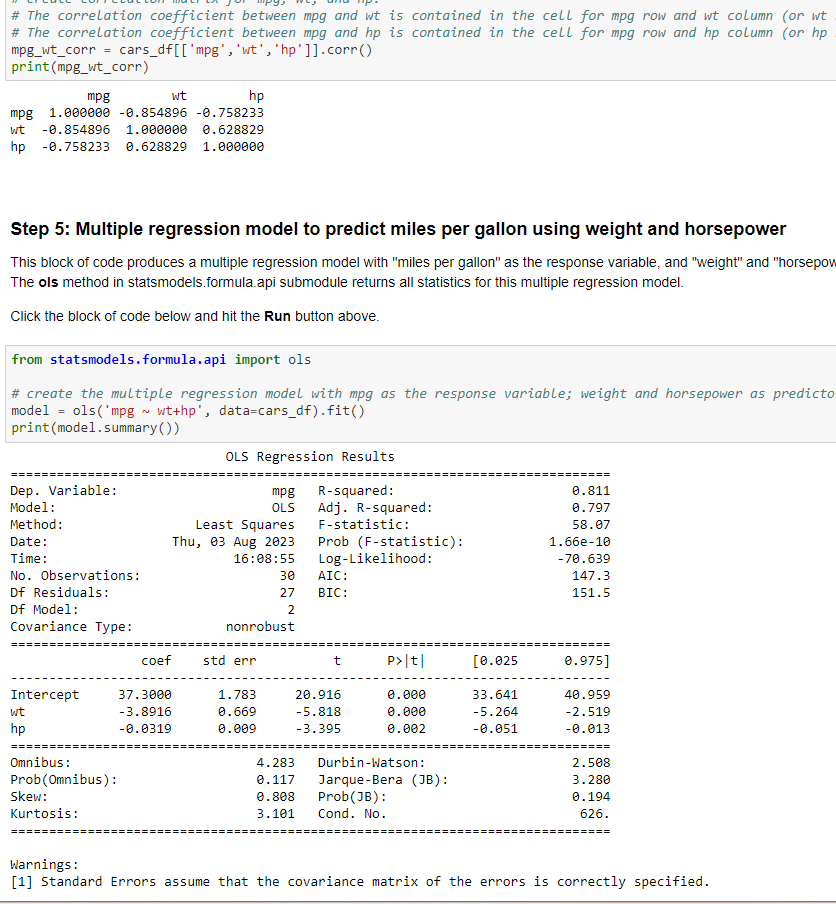The width and height of the screenshot is (836, 904).
Task: Select the Intercept coefficient 37.3000
Action: [x=145, y=695]
